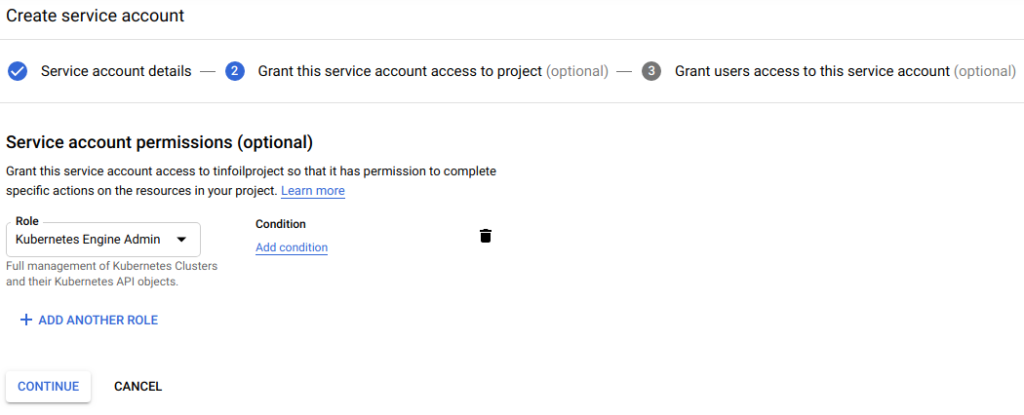Open the Learn more link
The height and width of the screenshot is (415, 1024).
coord(313,191)
